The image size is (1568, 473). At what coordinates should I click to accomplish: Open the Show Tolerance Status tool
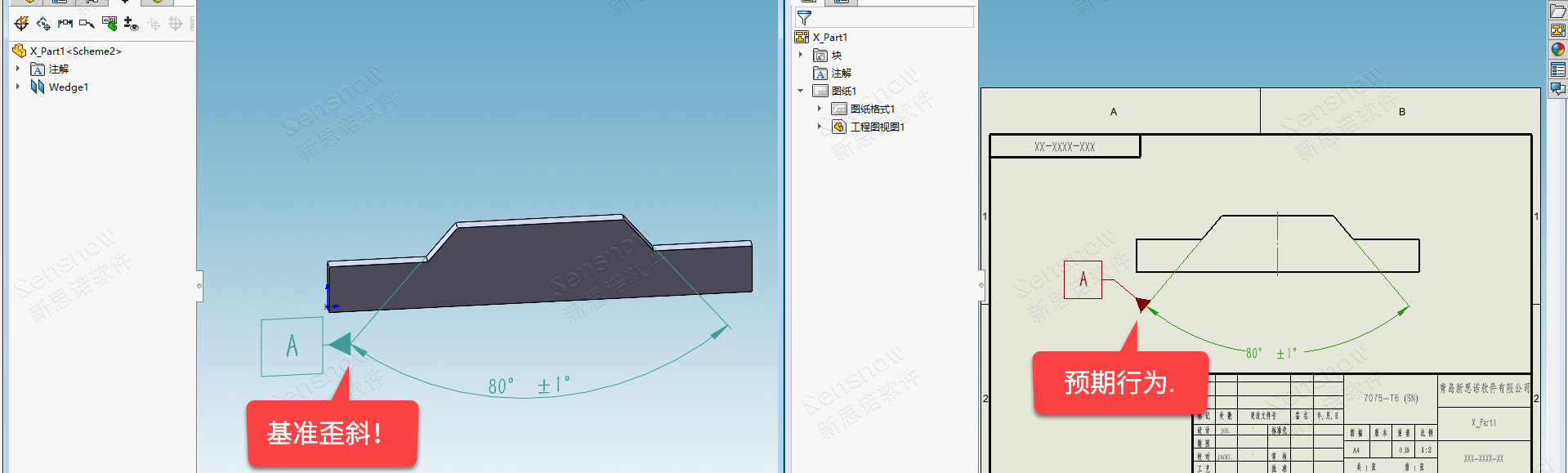(x=109, y=24)
